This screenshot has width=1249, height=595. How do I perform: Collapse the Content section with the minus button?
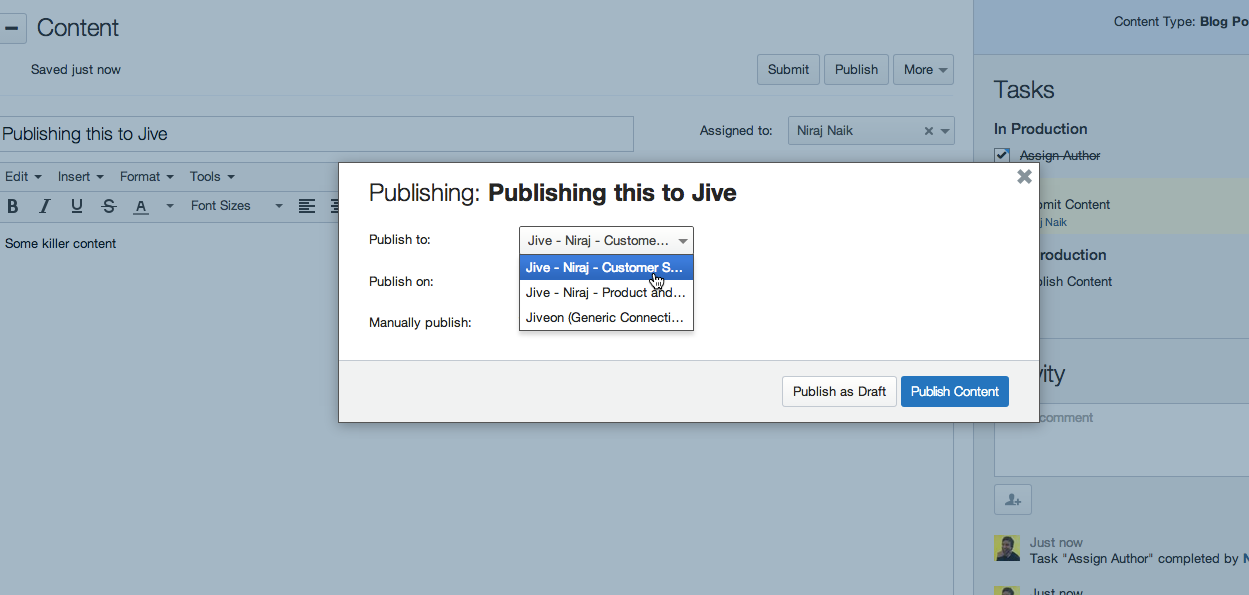11,28
